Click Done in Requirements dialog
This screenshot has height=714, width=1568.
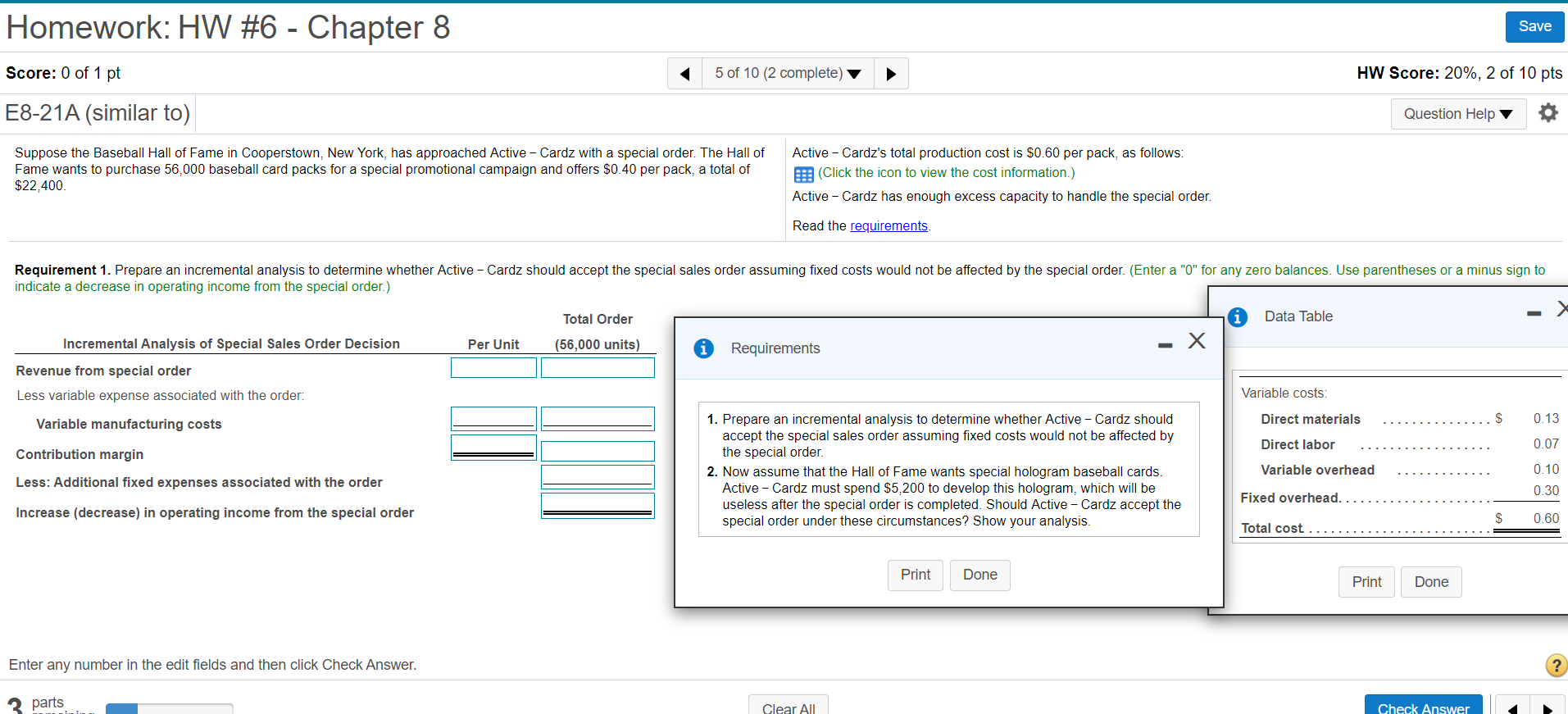979,575
